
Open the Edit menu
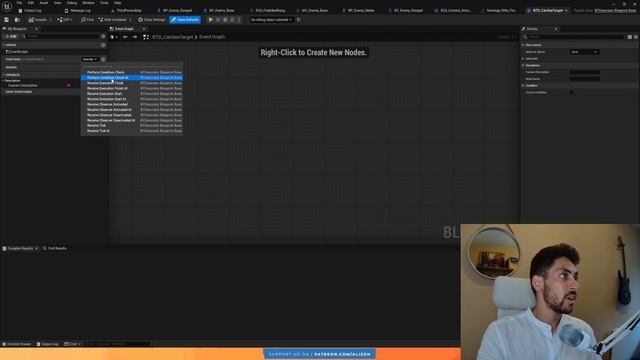(x=31, y=3)
